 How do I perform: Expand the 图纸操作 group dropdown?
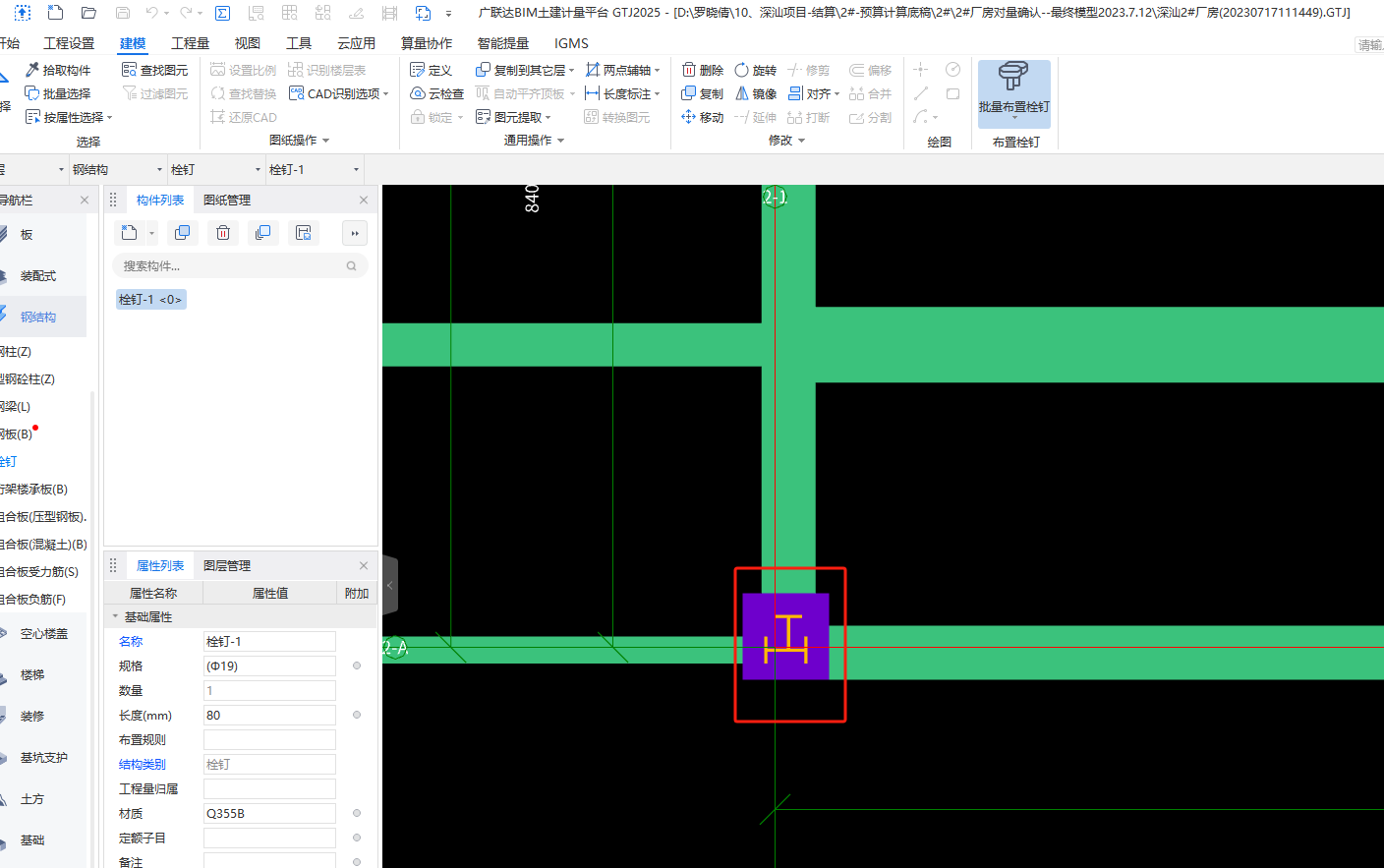pos(325,141)
